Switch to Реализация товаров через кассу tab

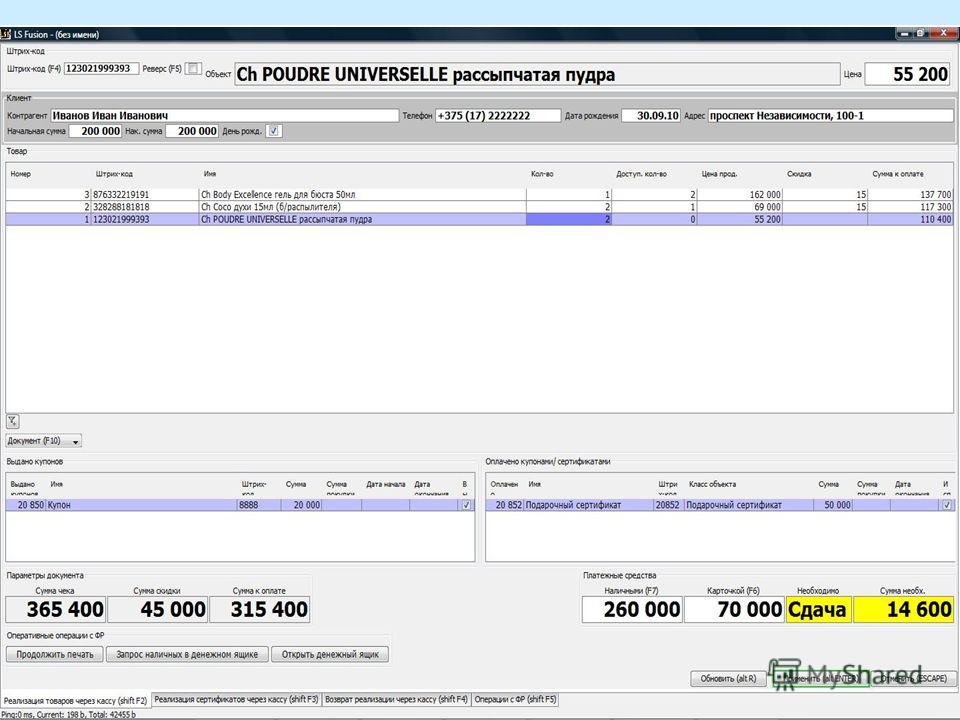click(x=75, y=700)
